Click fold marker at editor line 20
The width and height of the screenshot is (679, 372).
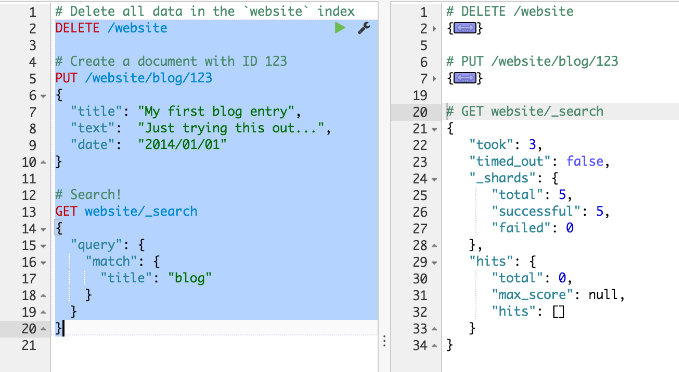click(x=43, y=329)
